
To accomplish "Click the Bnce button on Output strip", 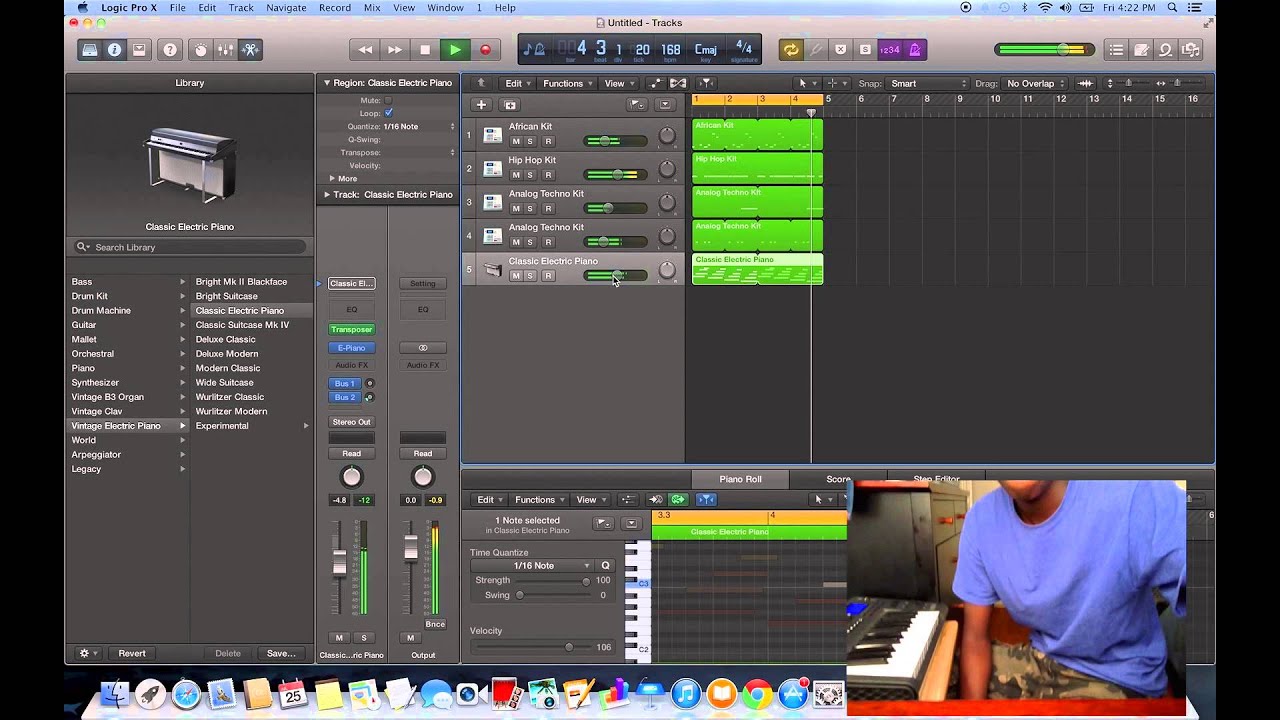I will point(435,624).
